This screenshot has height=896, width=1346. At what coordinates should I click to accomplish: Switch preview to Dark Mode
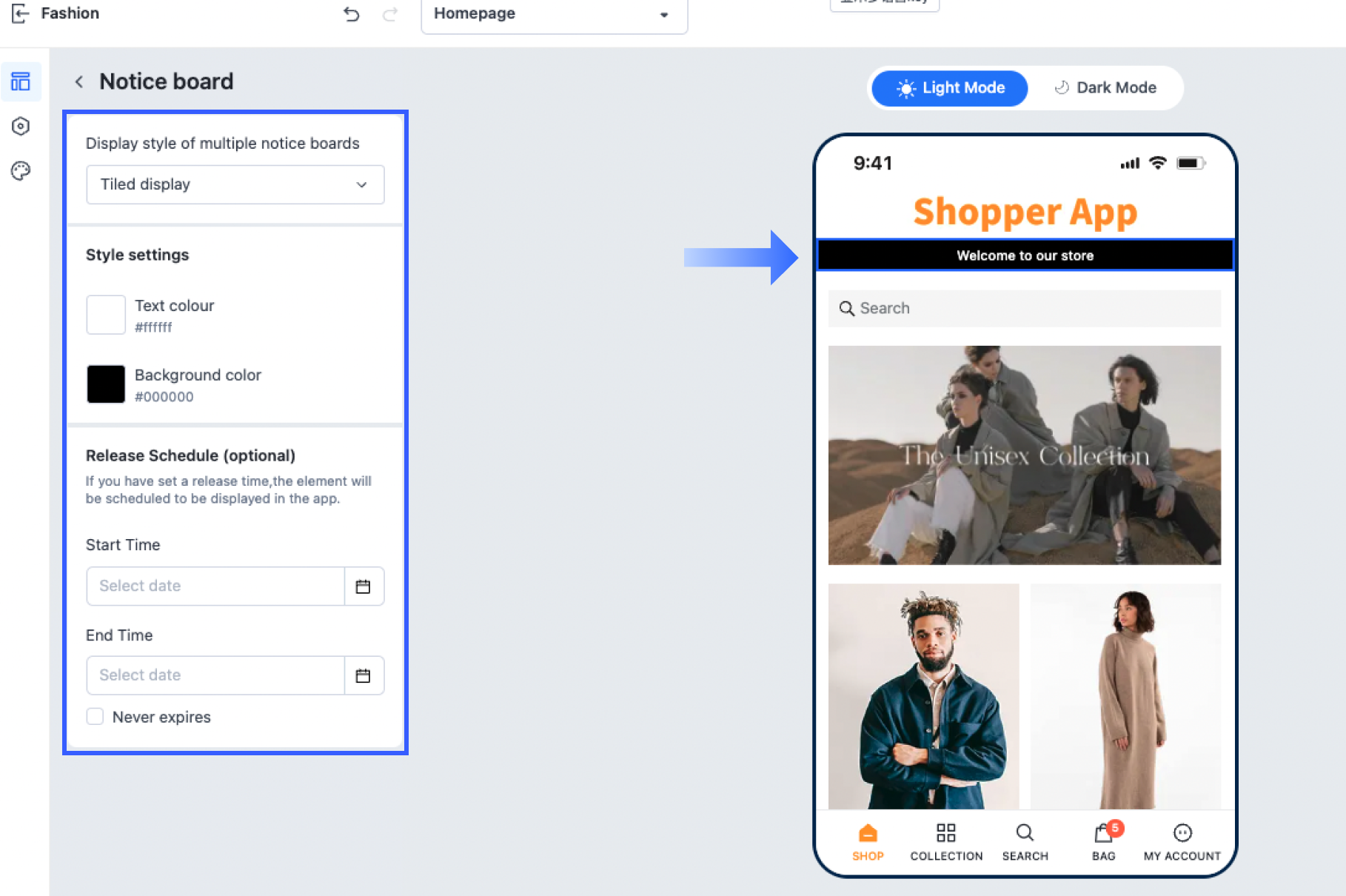1105,88
